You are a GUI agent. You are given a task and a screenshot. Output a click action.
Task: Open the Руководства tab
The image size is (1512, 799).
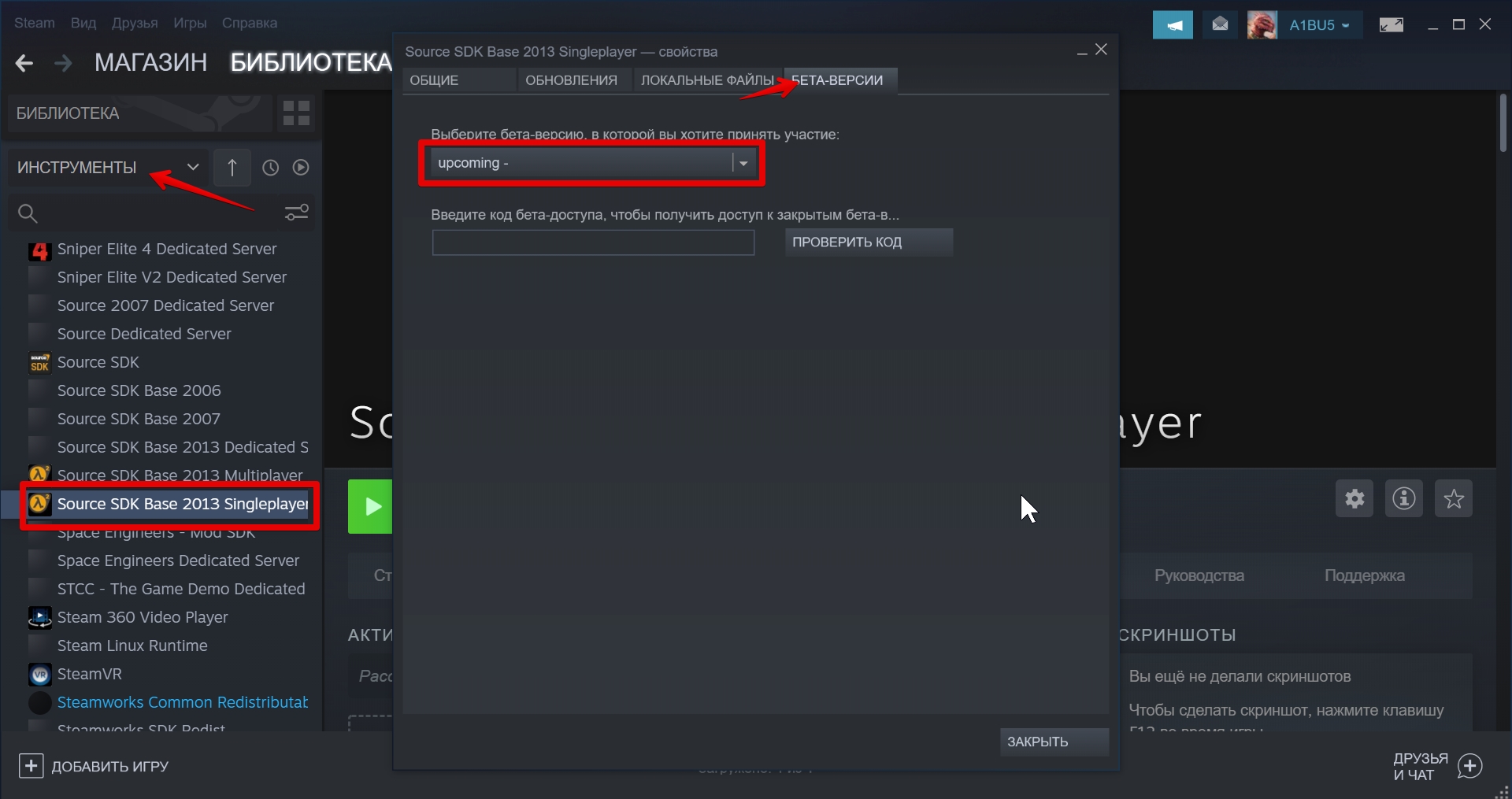click(x=1199, y=575)
